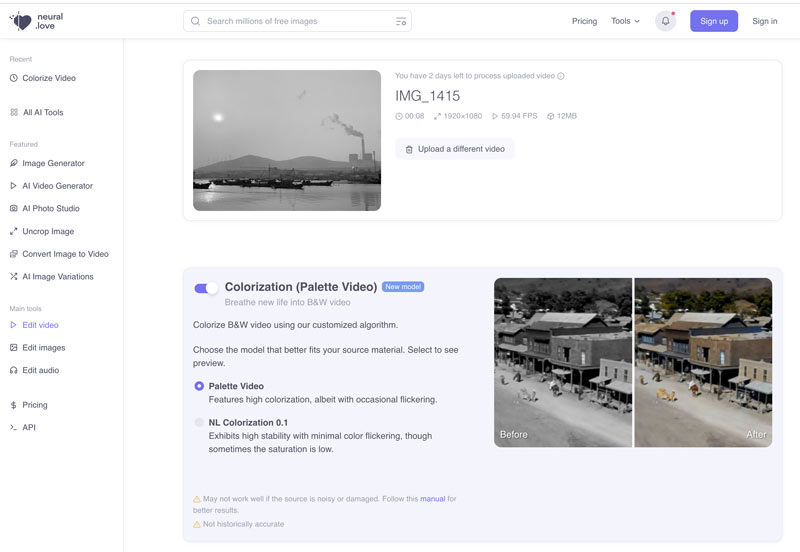Screen dimensions: 800x552
Task: Click the neural.love heart logo
Action: pyautogui.click(x=20, y=21)
